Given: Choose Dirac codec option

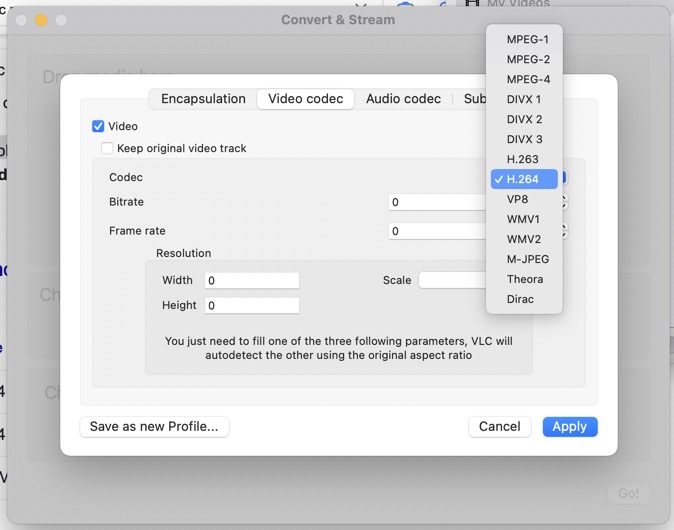Looking at the screenshot, I should click(520, 299).
